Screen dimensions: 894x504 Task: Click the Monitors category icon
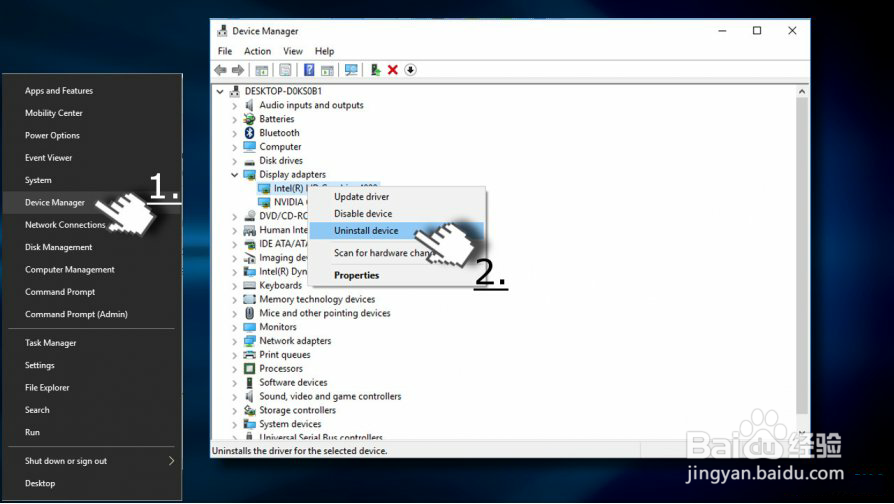[x=249, y=327]
